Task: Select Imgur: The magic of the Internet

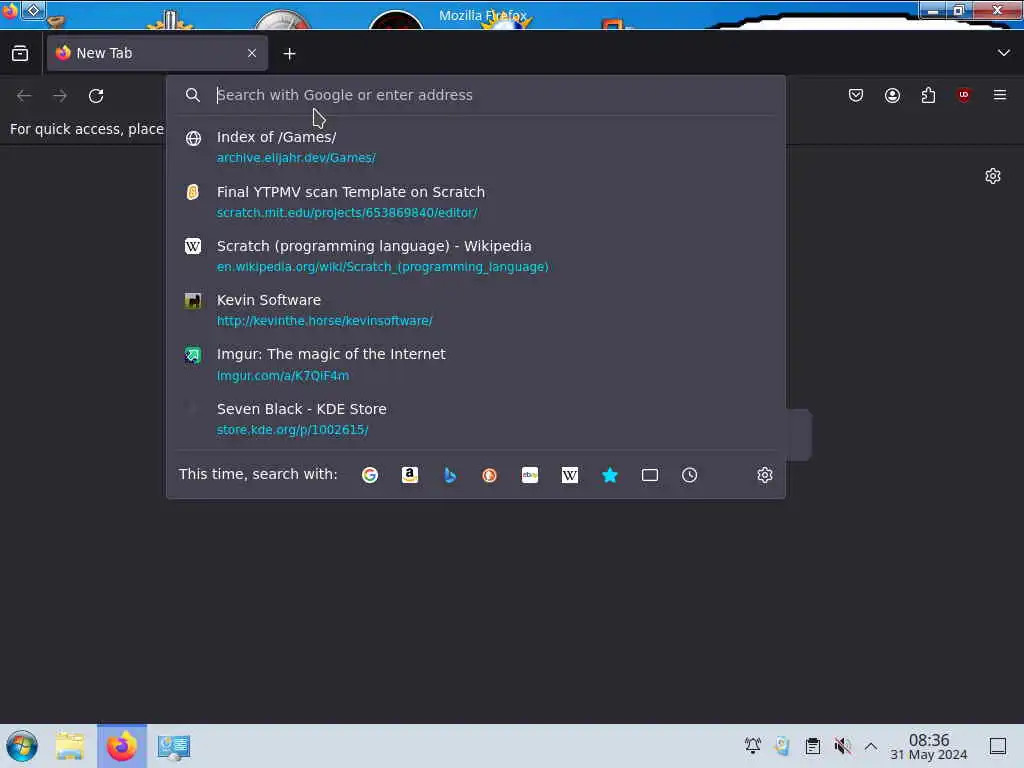Action: click(475, 364)
